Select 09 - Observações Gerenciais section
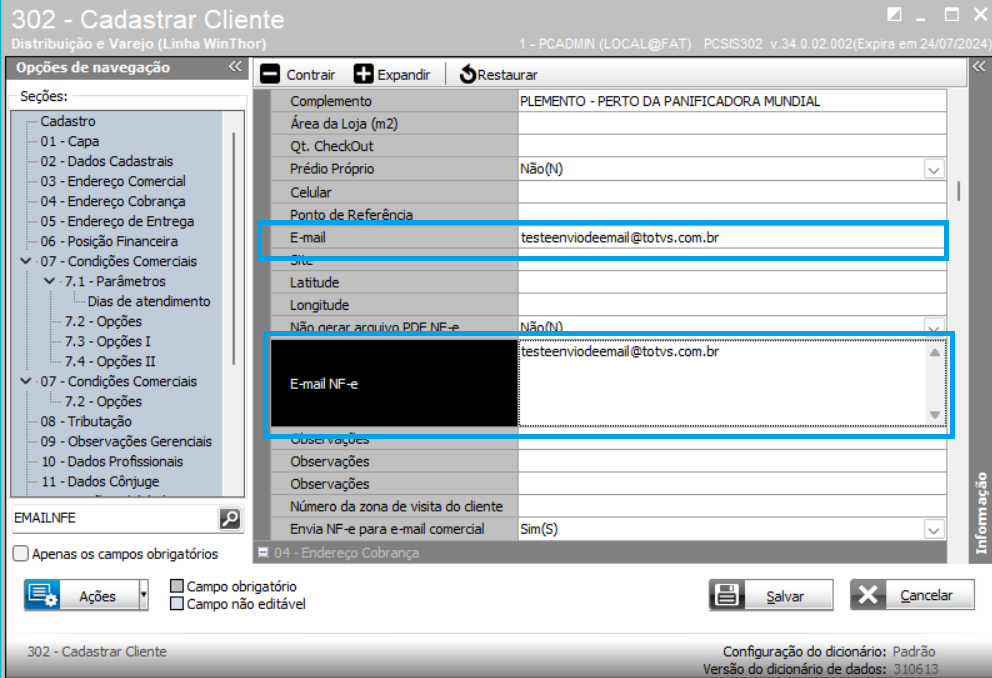This screenshot has height=678, width=992. coord(126,441)
